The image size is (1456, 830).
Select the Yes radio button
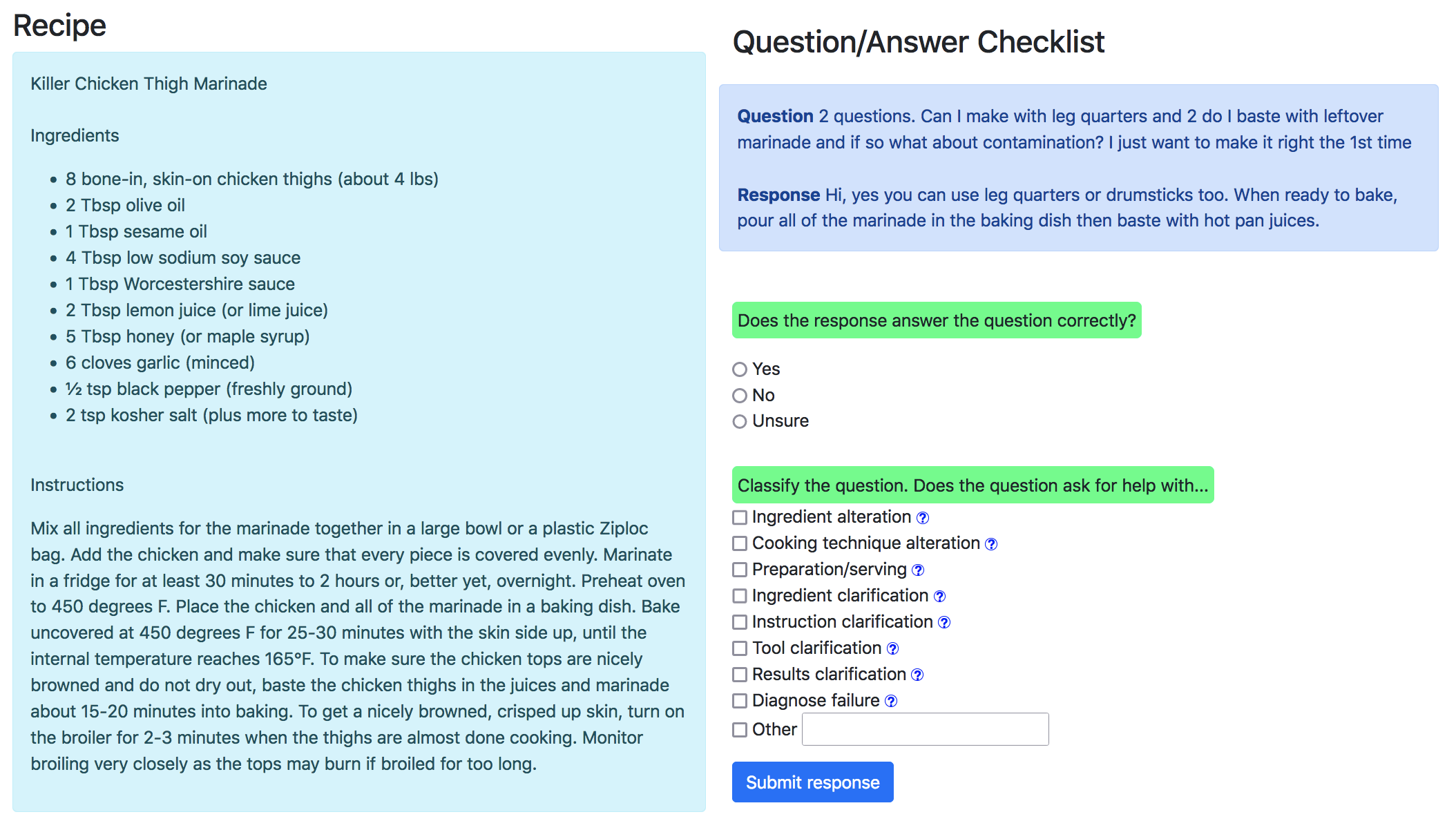(740, 369)
